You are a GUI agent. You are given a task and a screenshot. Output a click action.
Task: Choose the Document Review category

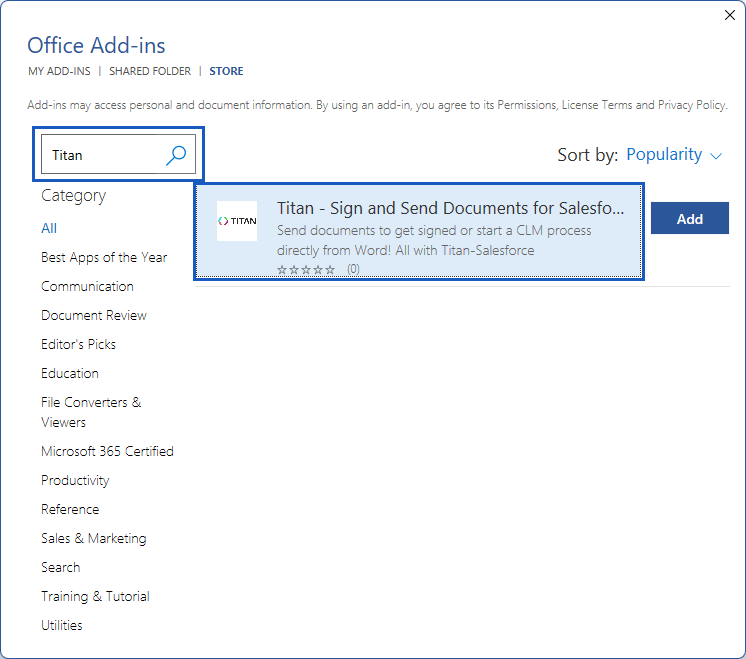[94, 315]
